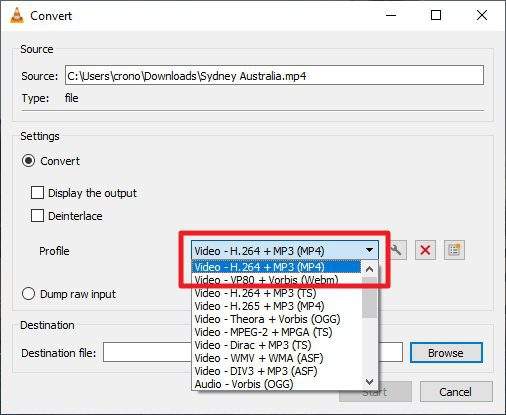
Task: Collapse the Profile dropdown arrow
Action: point(369,250)
